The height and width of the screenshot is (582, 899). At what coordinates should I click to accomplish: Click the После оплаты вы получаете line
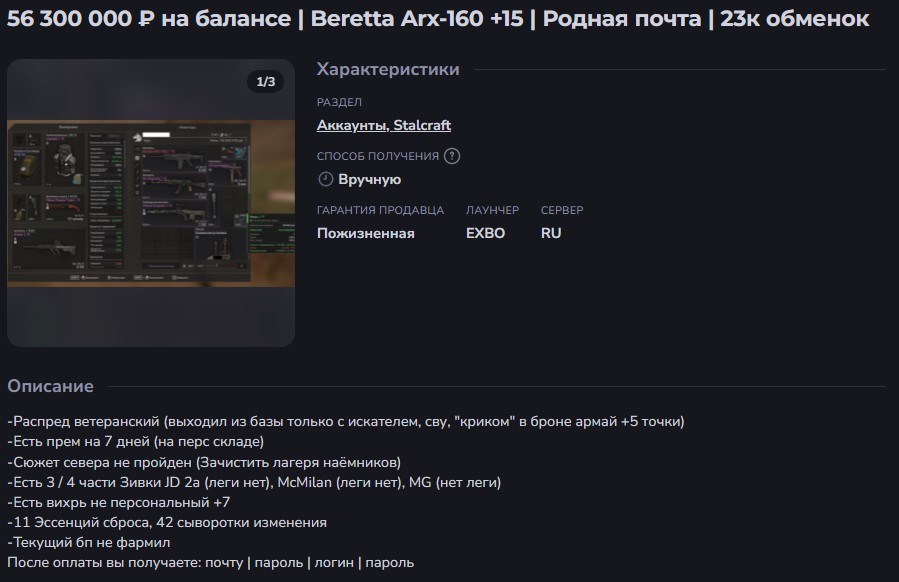click(x=210, y=562)
